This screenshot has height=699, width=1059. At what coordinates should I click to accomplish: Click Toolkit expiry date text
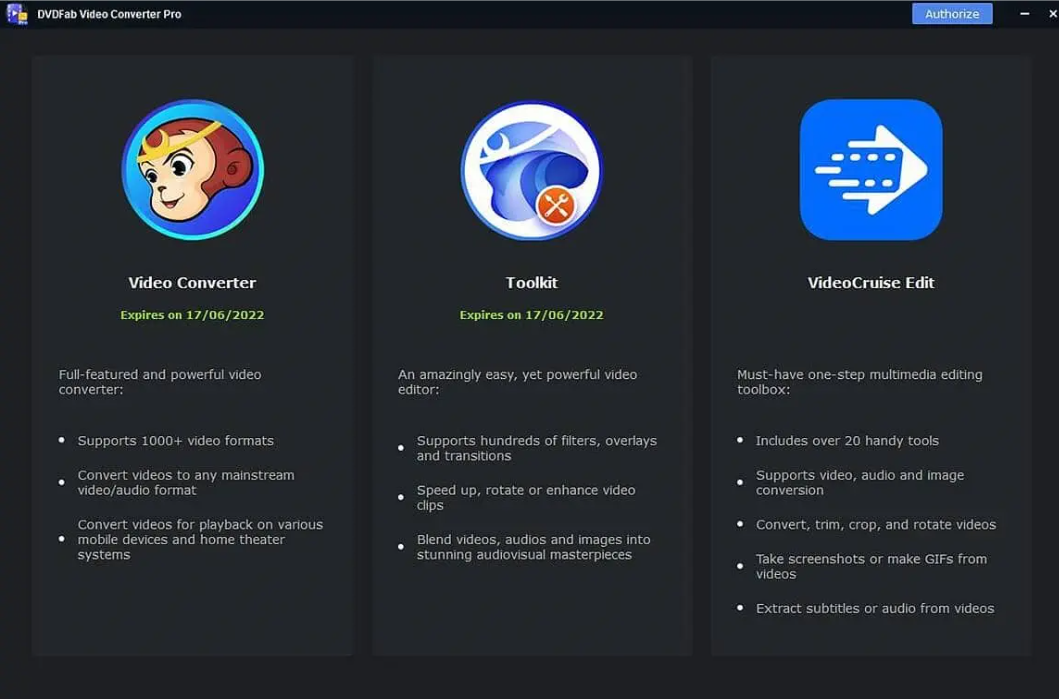point(532,315)
